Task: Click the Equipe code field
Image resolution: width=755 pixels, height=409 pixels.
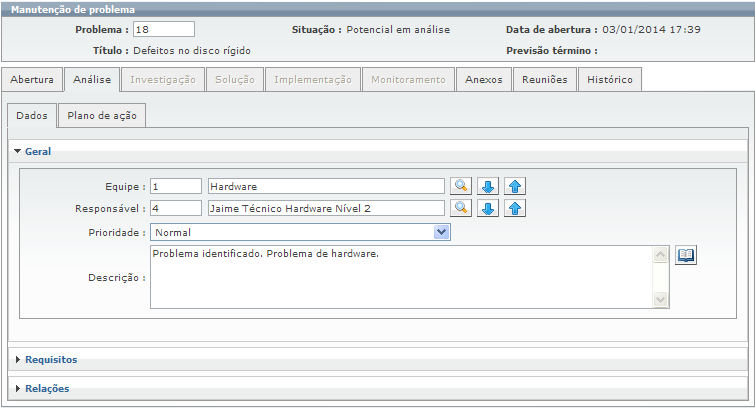Action: [x=176, y=186]
